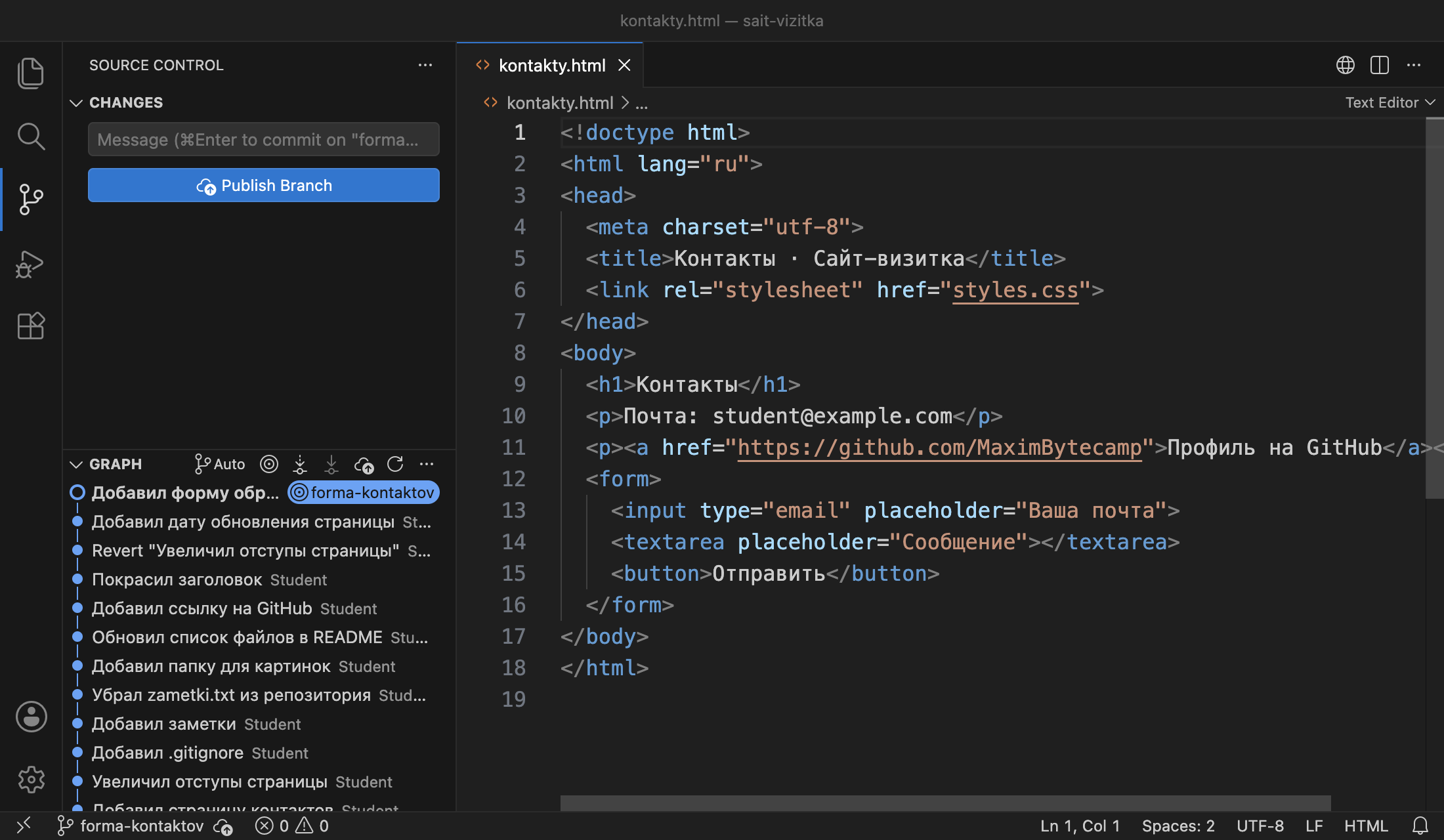Click the Publish Branch button
Screen dimensions: 1444x840
pyautogui.click(x=264, y=185)
